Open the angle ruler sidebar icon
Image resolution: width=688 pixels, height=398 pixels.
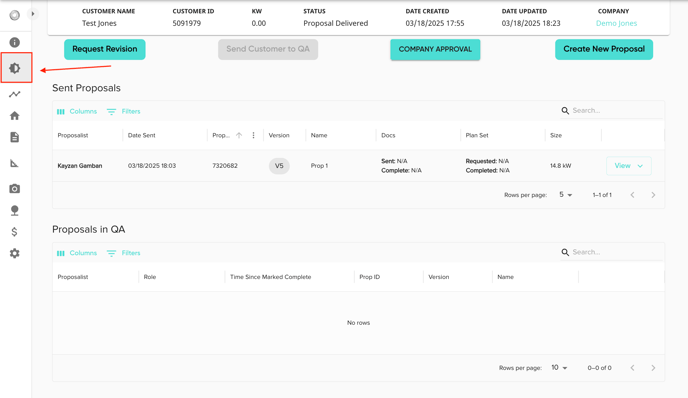pos(14,163)
